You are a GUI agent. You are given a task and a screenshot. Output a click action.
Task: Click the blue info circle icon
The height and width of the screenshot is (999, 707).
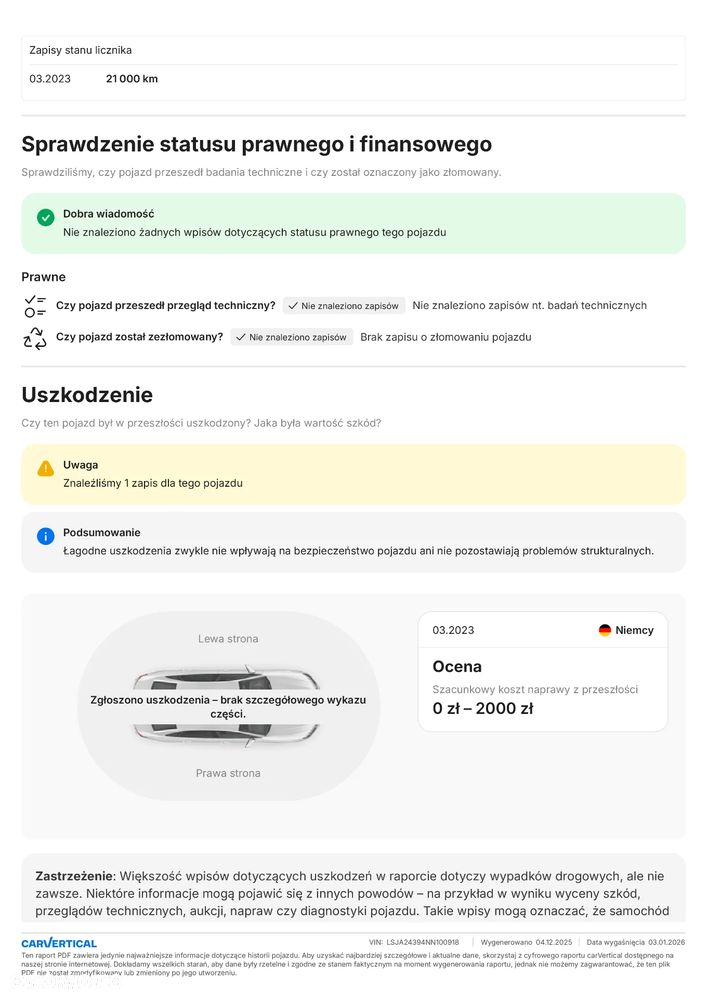click(45, 536)
